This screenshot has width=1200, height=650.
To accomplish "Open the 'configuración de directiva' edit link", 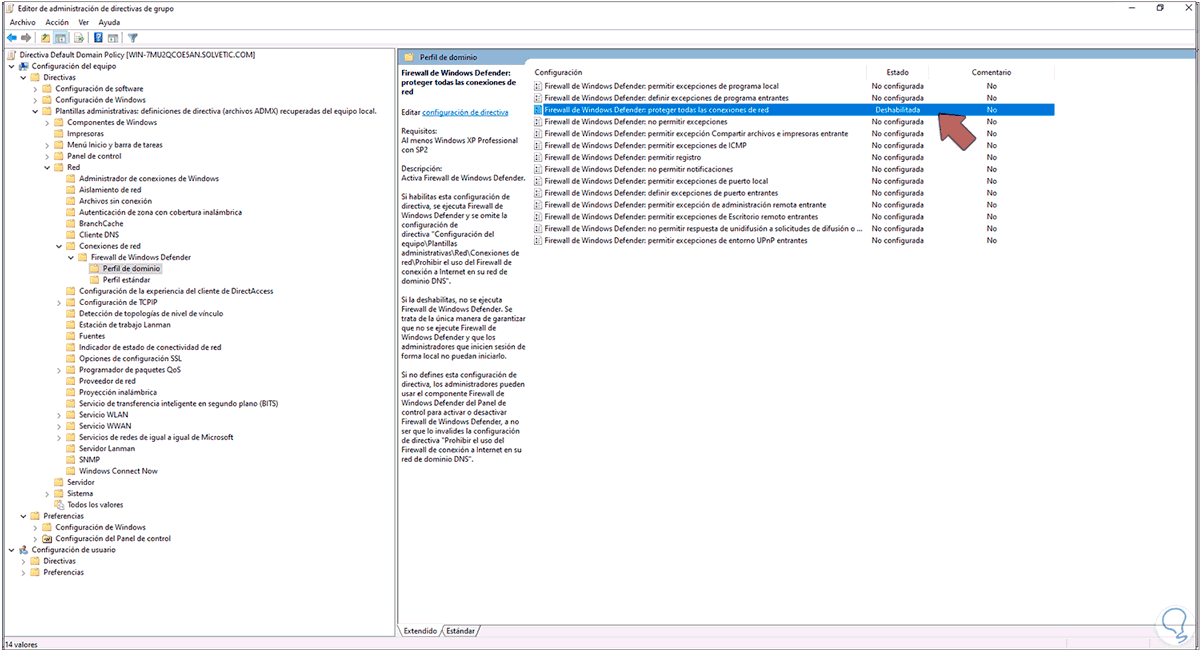I will 465,112.
